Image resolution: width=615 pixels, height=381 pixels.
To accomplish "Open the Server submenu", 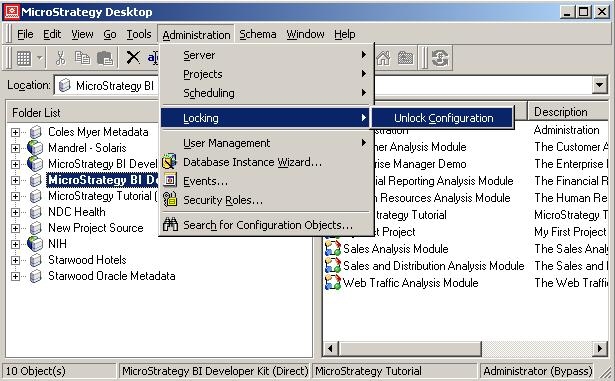I will point(265,55).
